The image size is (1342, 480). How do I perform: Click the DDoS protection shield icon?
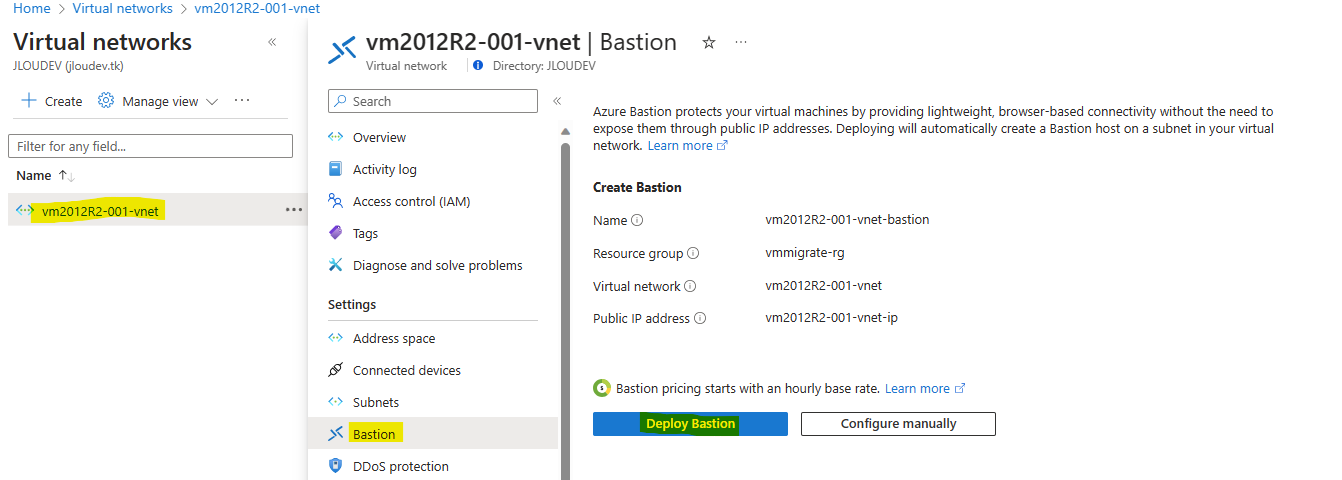click(336, 466)
